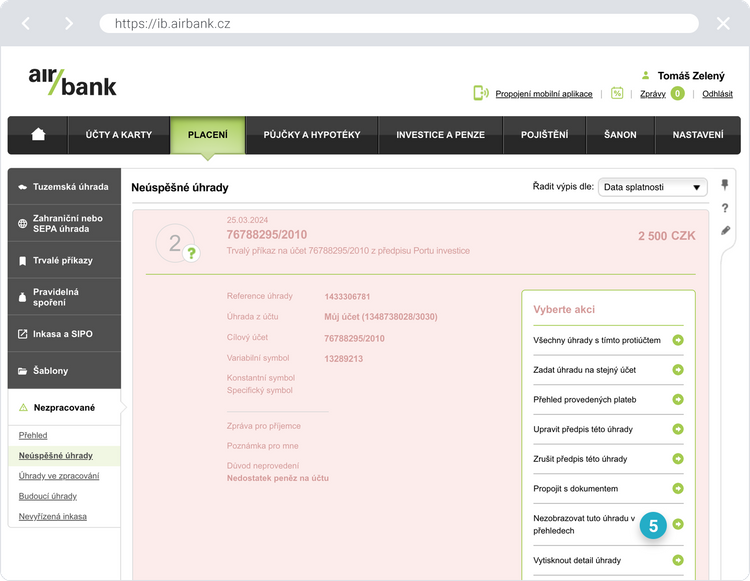Click green arrow next to Propojit s dokumentem

[x=678, y=489]
